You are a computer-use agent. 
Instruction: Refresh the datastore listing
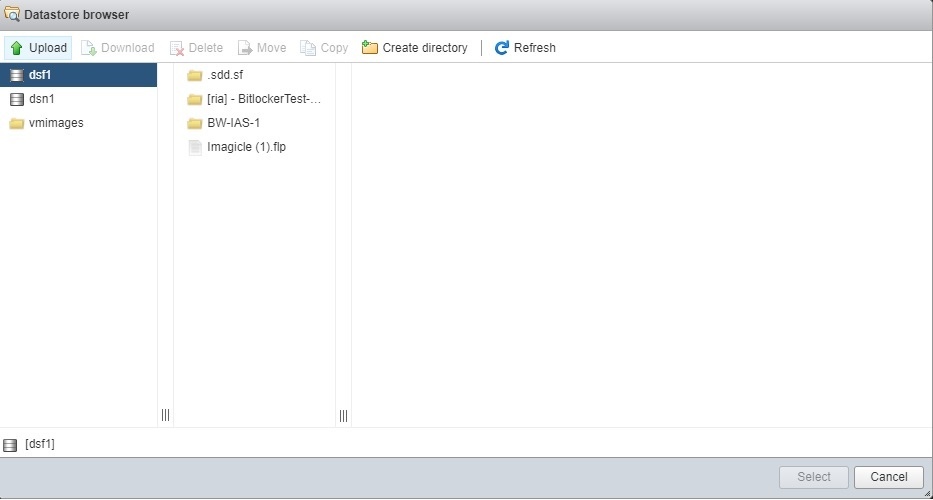coord(525,48)
